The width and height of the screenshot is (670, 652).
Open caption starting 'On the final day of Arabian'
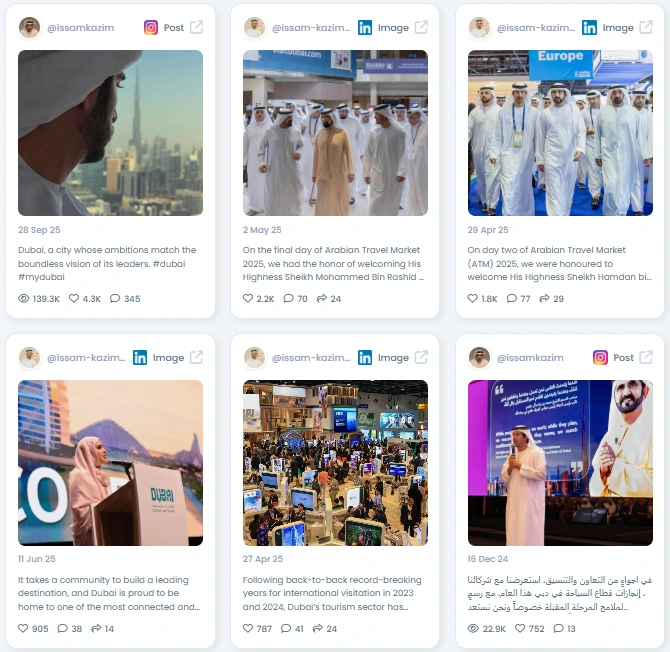(x=333, y=263)
